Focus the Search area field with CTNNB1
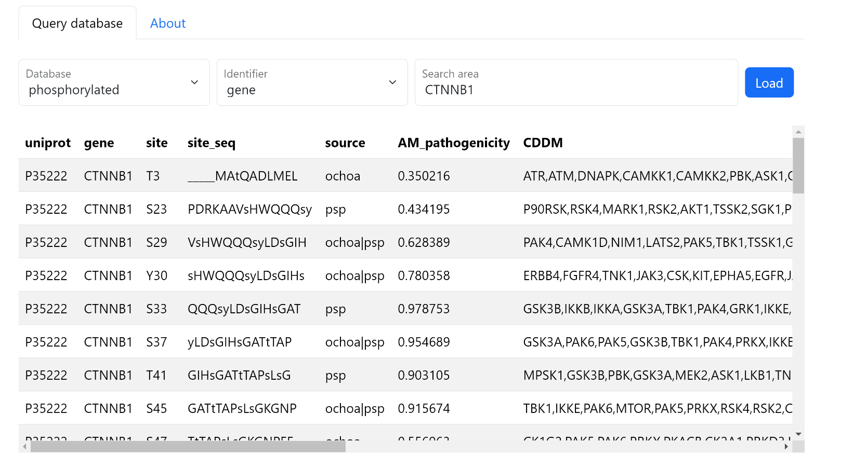Viewport: 854px width, 456px height. [576, 82]
